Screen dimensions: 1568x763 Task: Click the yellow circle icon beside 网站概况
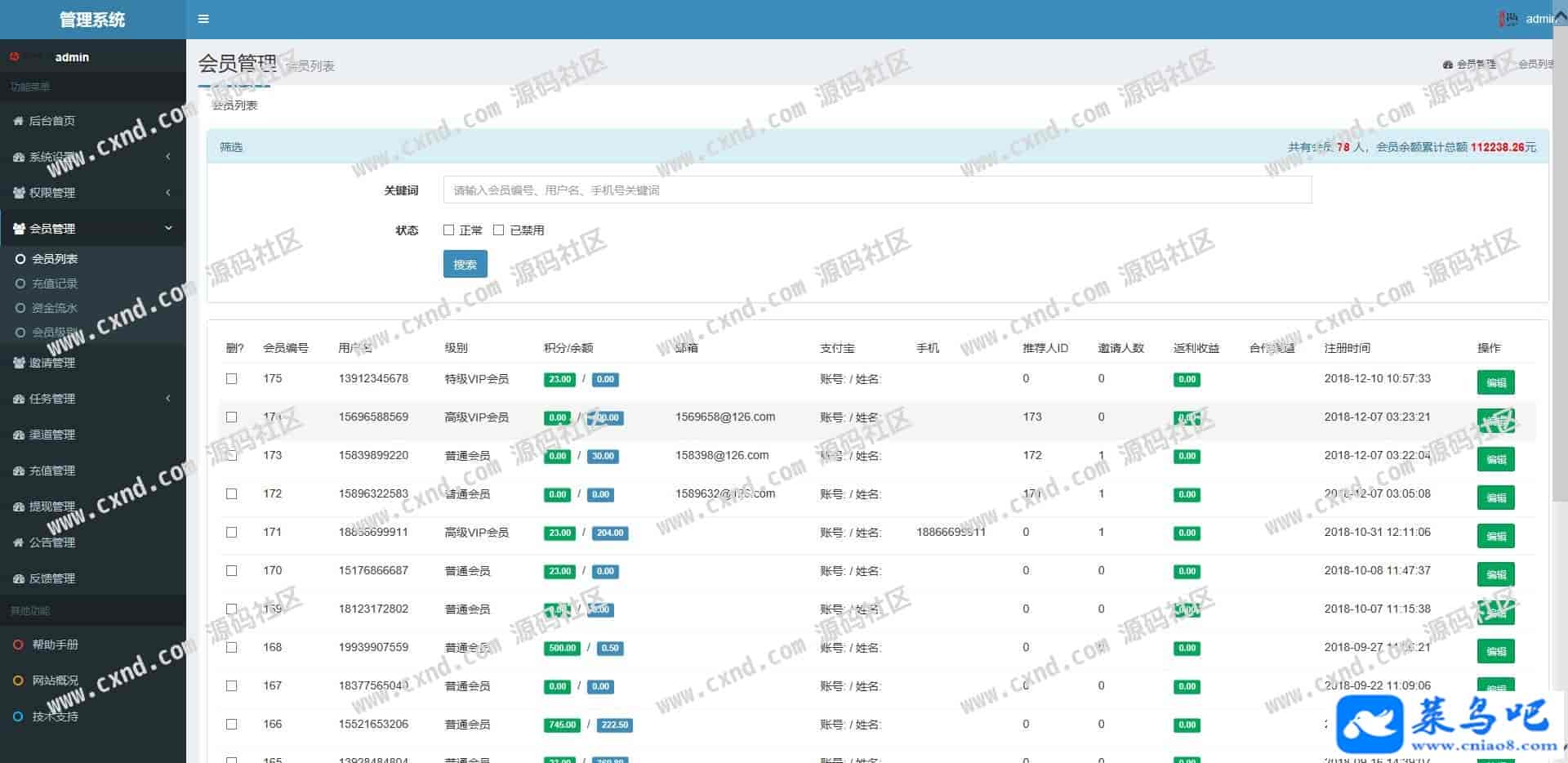click(19, 680)
